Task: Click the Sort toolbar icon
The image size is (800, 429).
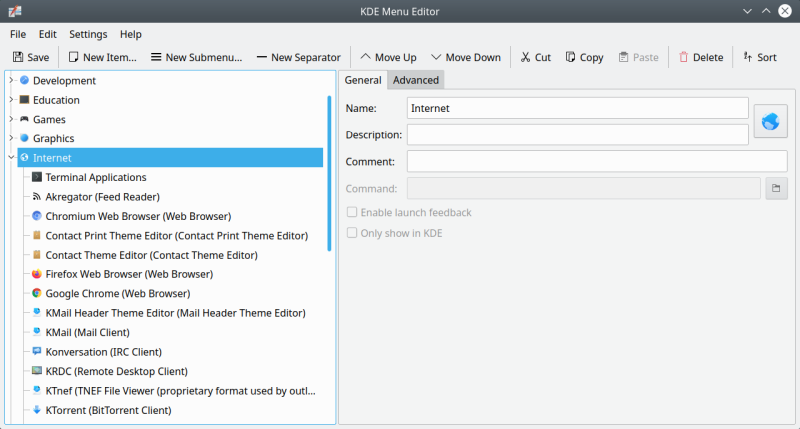Action: coord(747,57)
